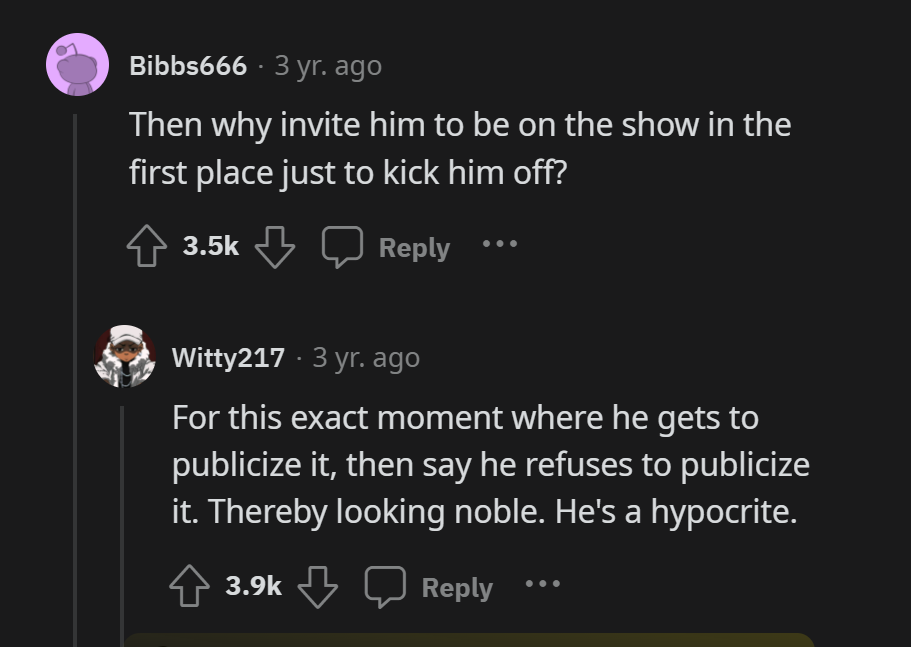Click Bibbs666's avatar icon
Screen dimensions: 911x647
pyautogui.click(x=78, y=65)
